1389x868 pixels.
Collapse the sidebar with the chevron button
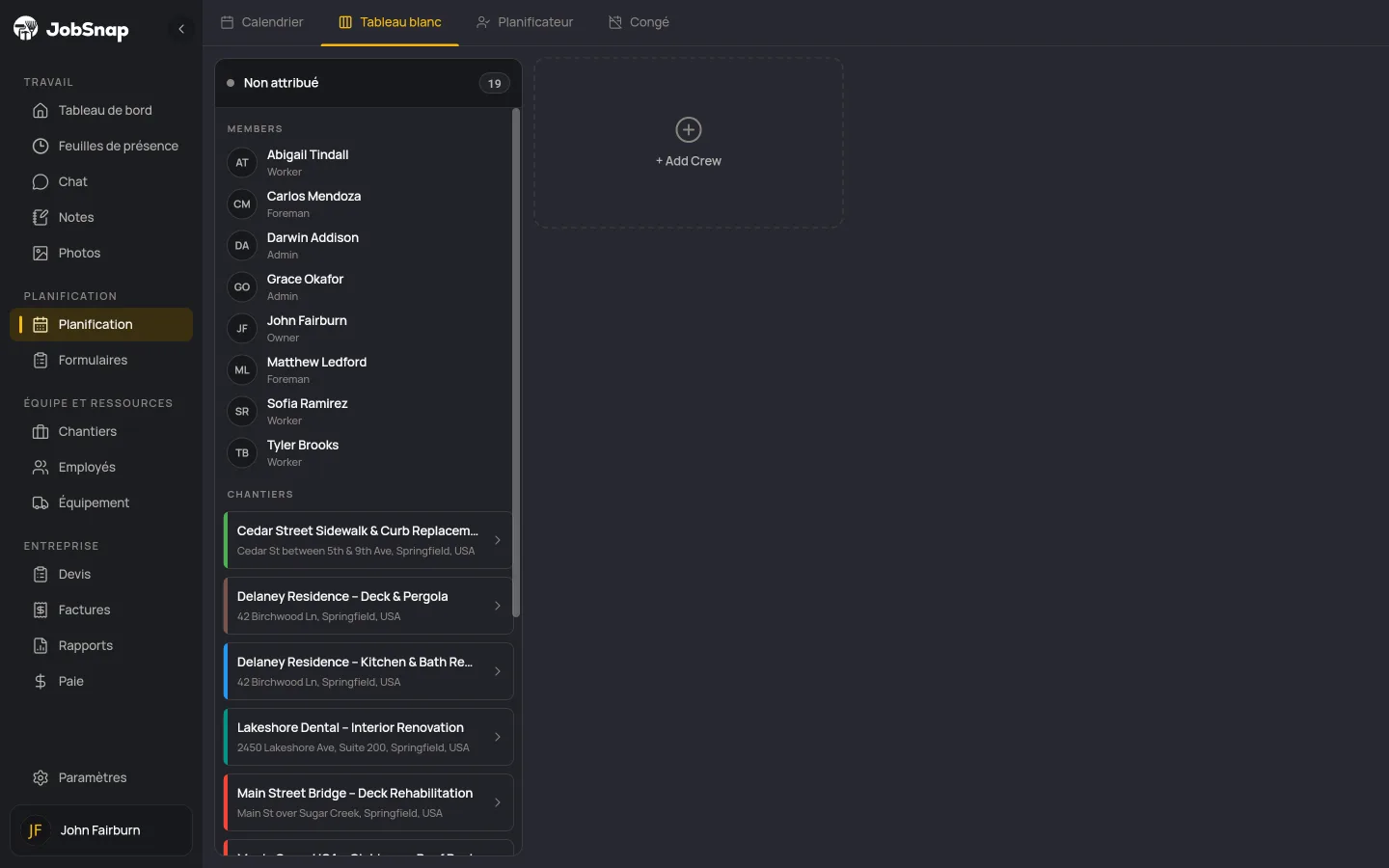point(181,29)
